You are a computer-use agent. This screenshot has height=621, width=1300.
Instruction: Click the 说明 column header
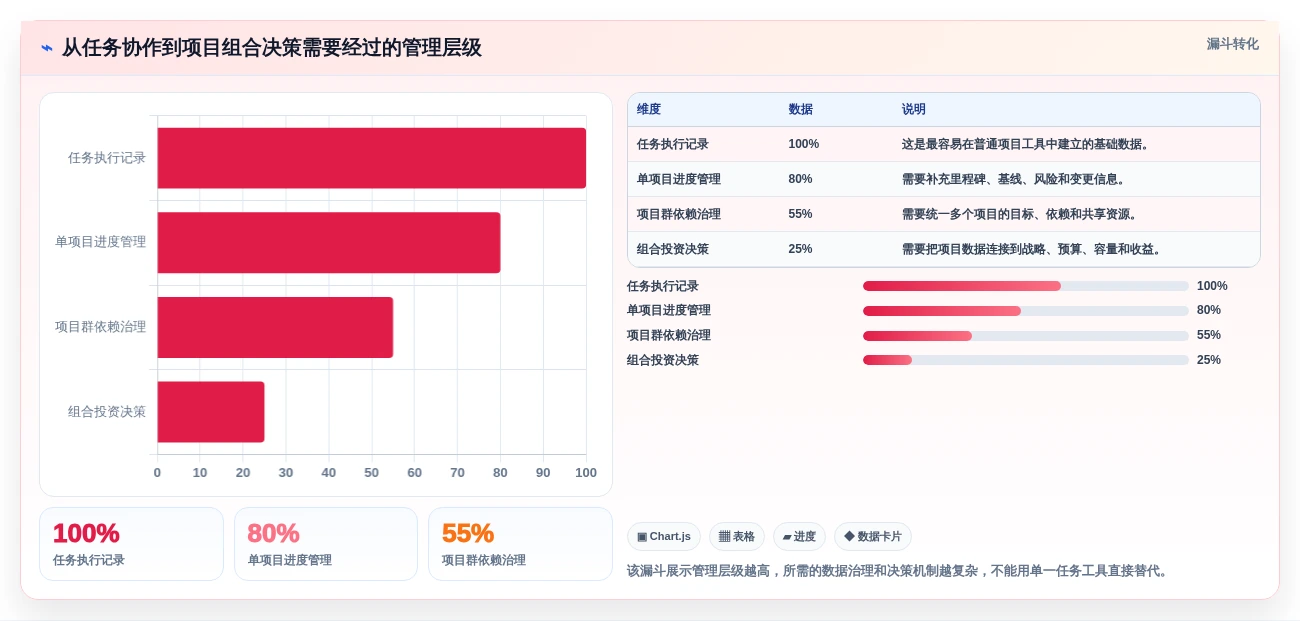tap(914, 109)
